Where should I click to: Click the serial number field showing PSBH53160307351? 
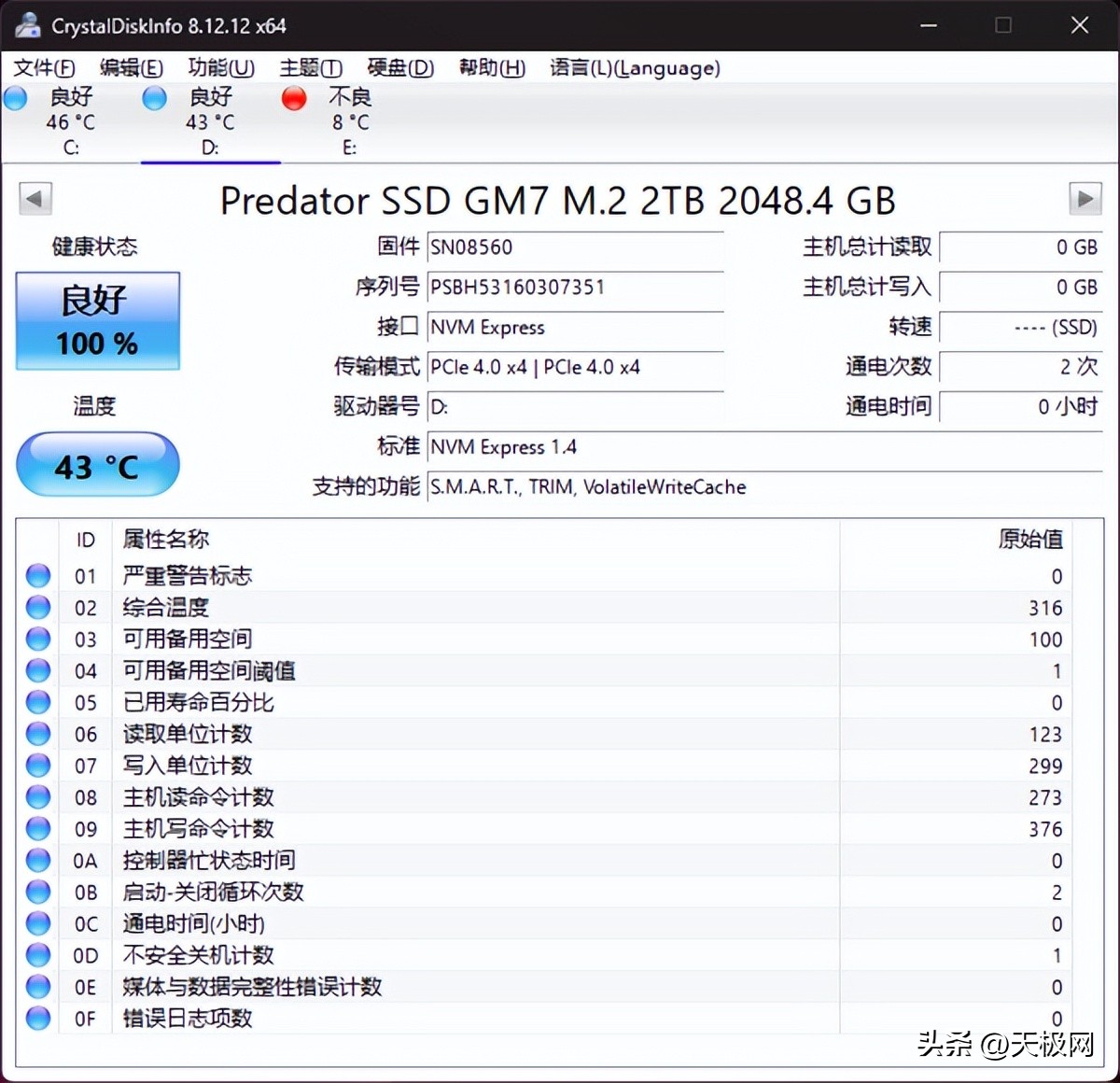coord(574,288)
